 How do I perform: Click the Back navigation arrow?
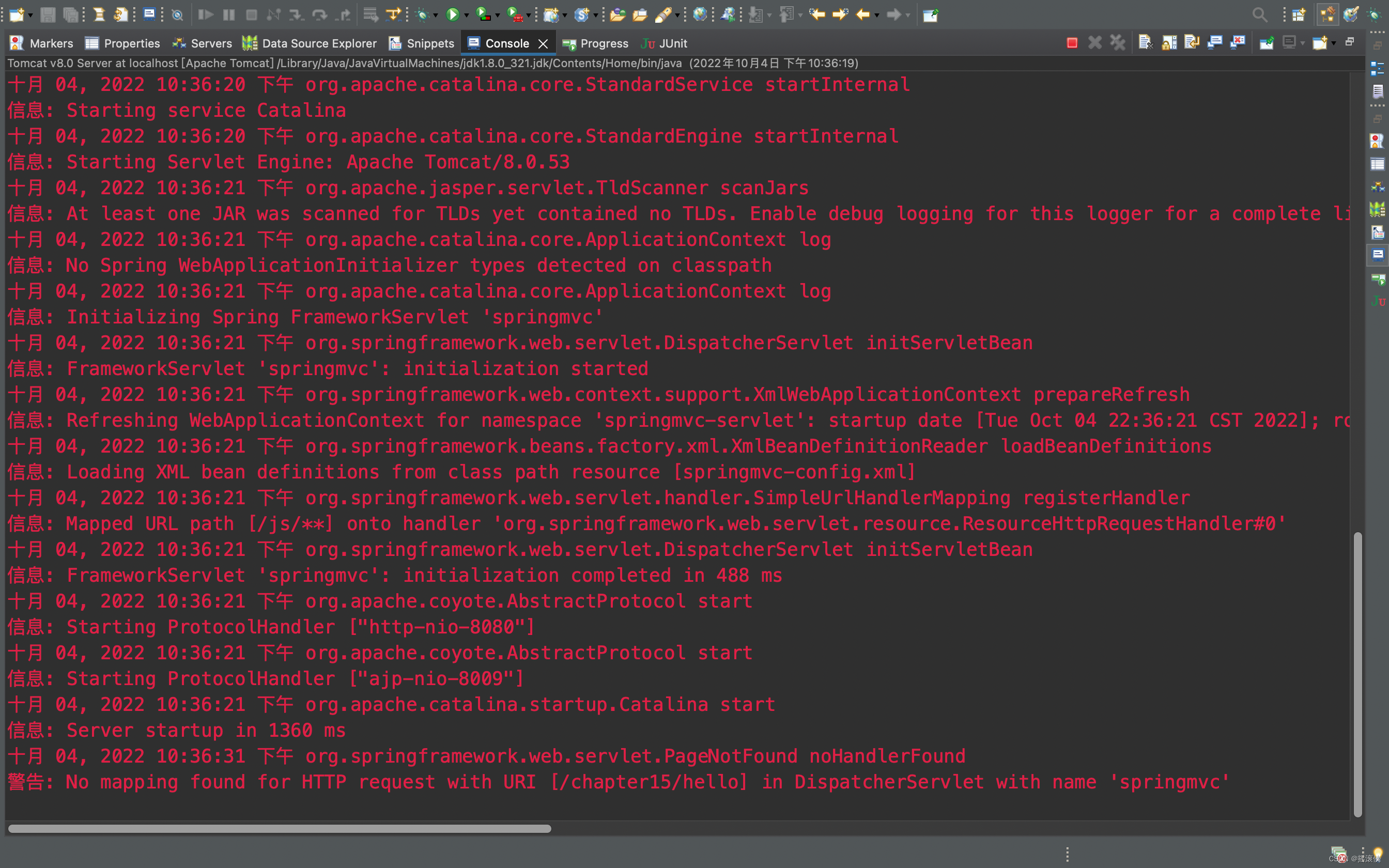[x=862, y=14]
